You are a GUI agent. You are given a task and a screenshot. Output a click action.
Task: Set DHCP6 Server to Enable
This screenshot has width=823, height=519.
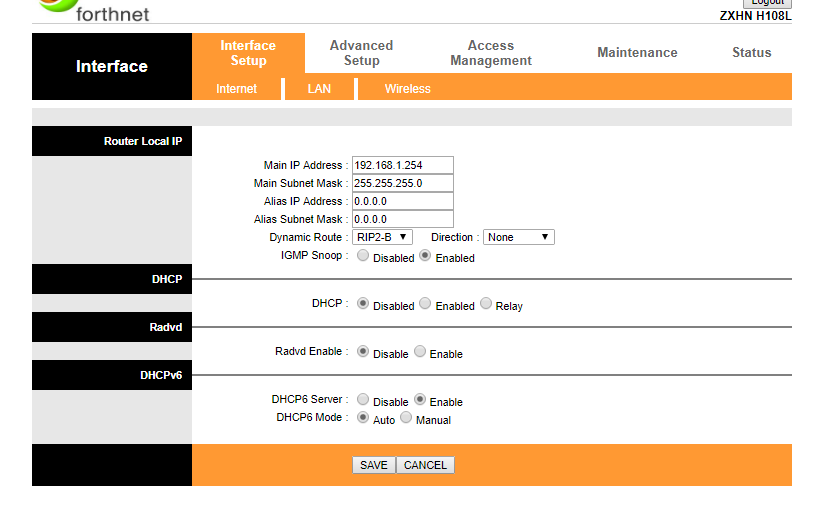coord(420,399)
